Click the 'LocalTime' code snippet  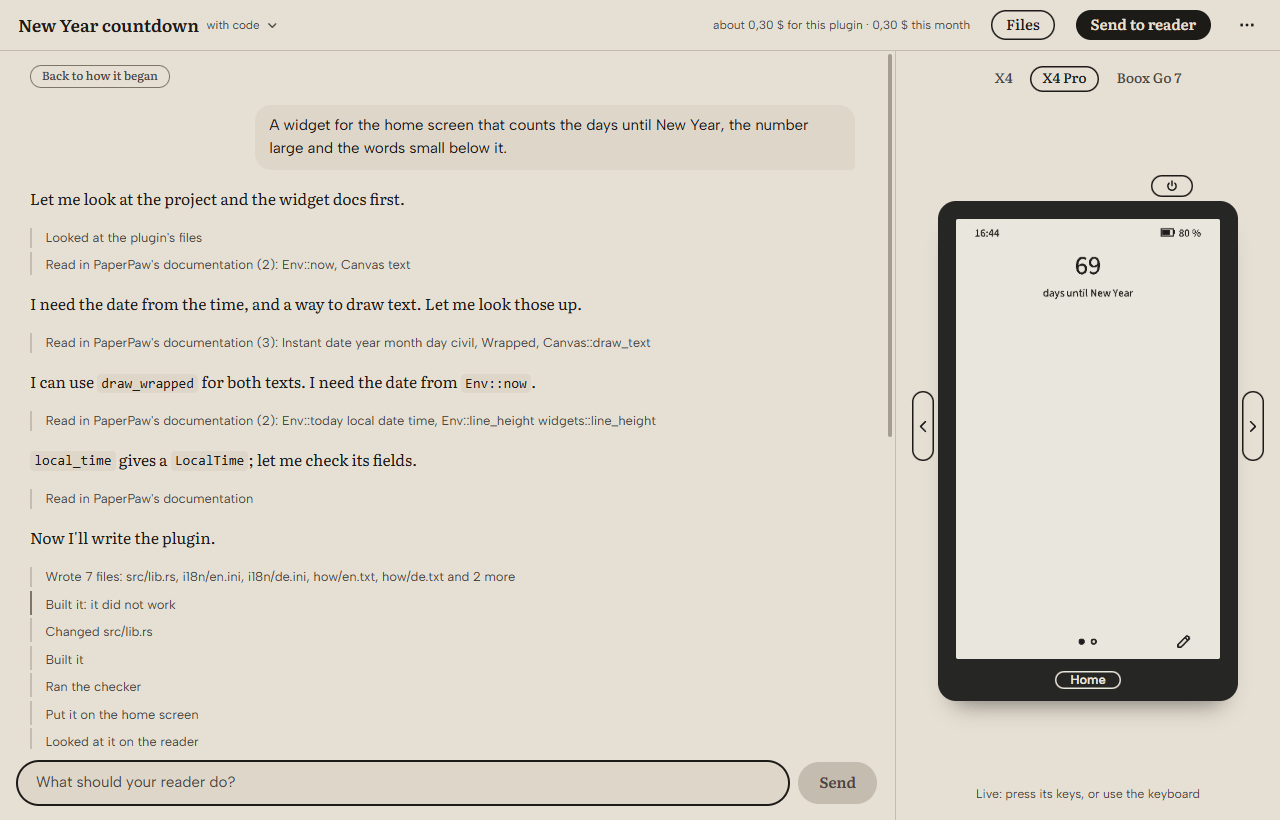coord(209,461)
